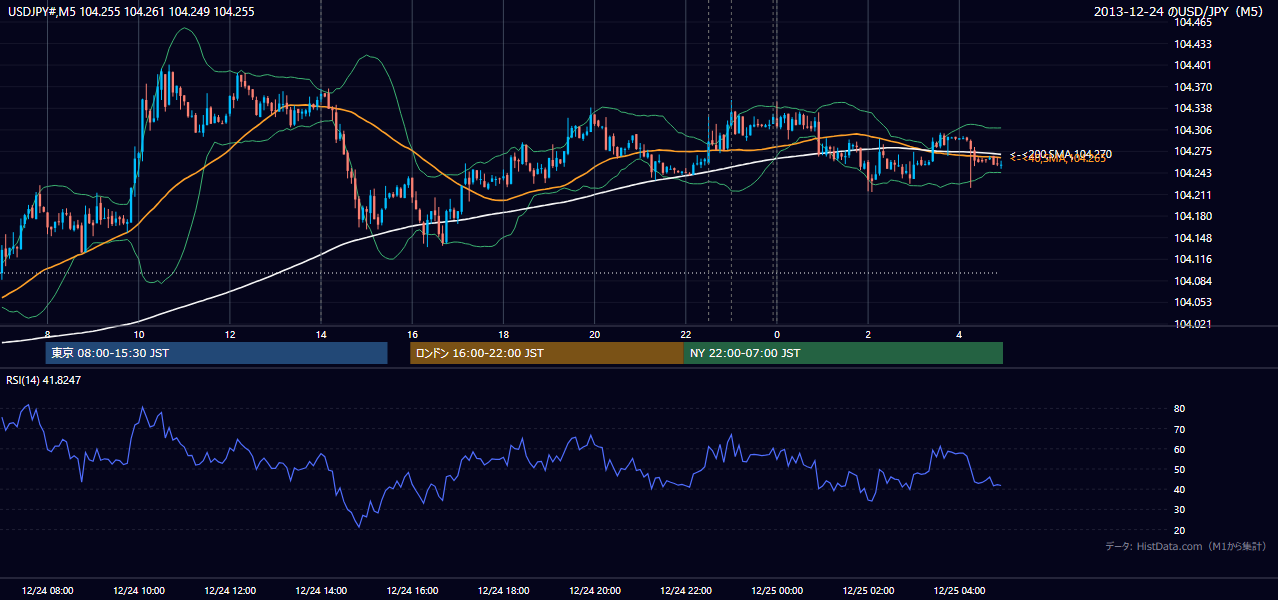
Task: Click the 12/24 14:00 date axis label
Action: 321,590
